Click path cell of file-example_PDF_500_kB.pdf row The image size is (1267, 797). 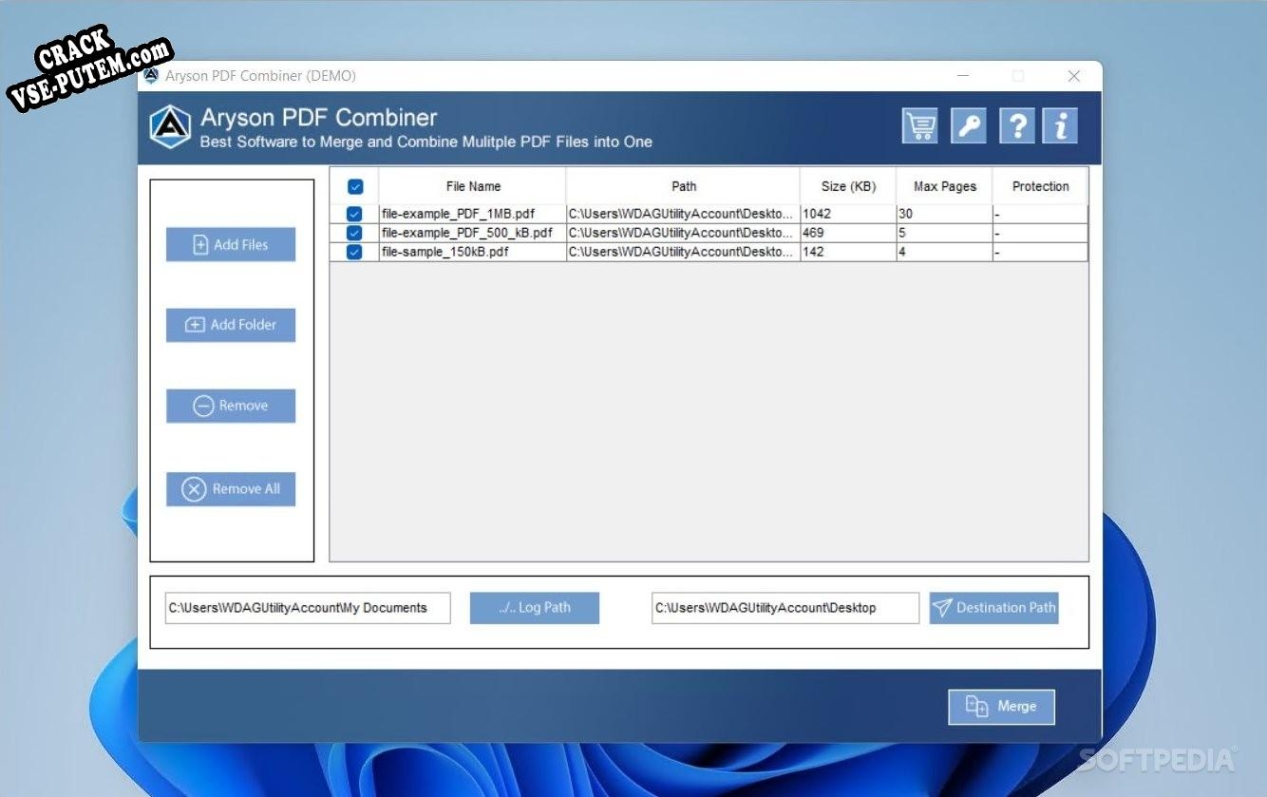(683, 233)
